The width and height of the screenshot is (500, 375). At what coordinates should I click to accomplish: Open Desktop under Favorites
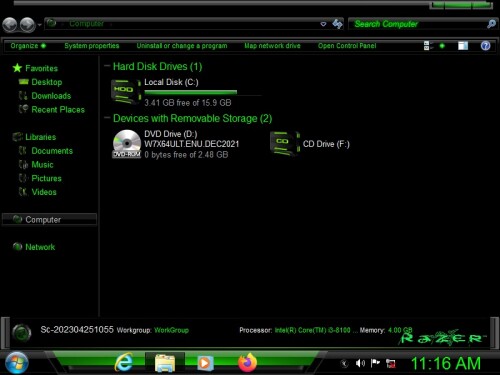[47, 82]
